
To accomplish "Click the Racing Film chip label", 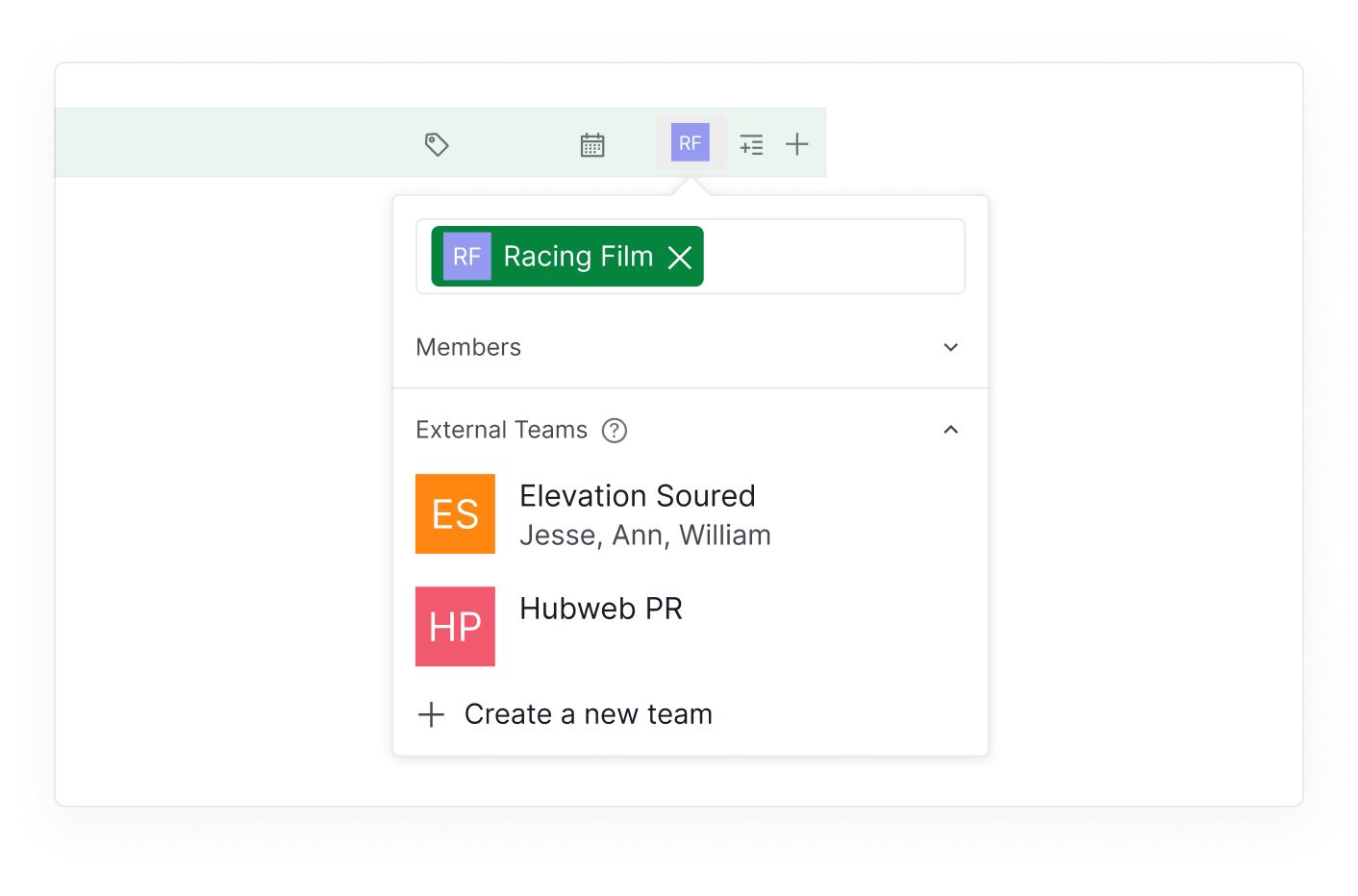I will [578, 257].
